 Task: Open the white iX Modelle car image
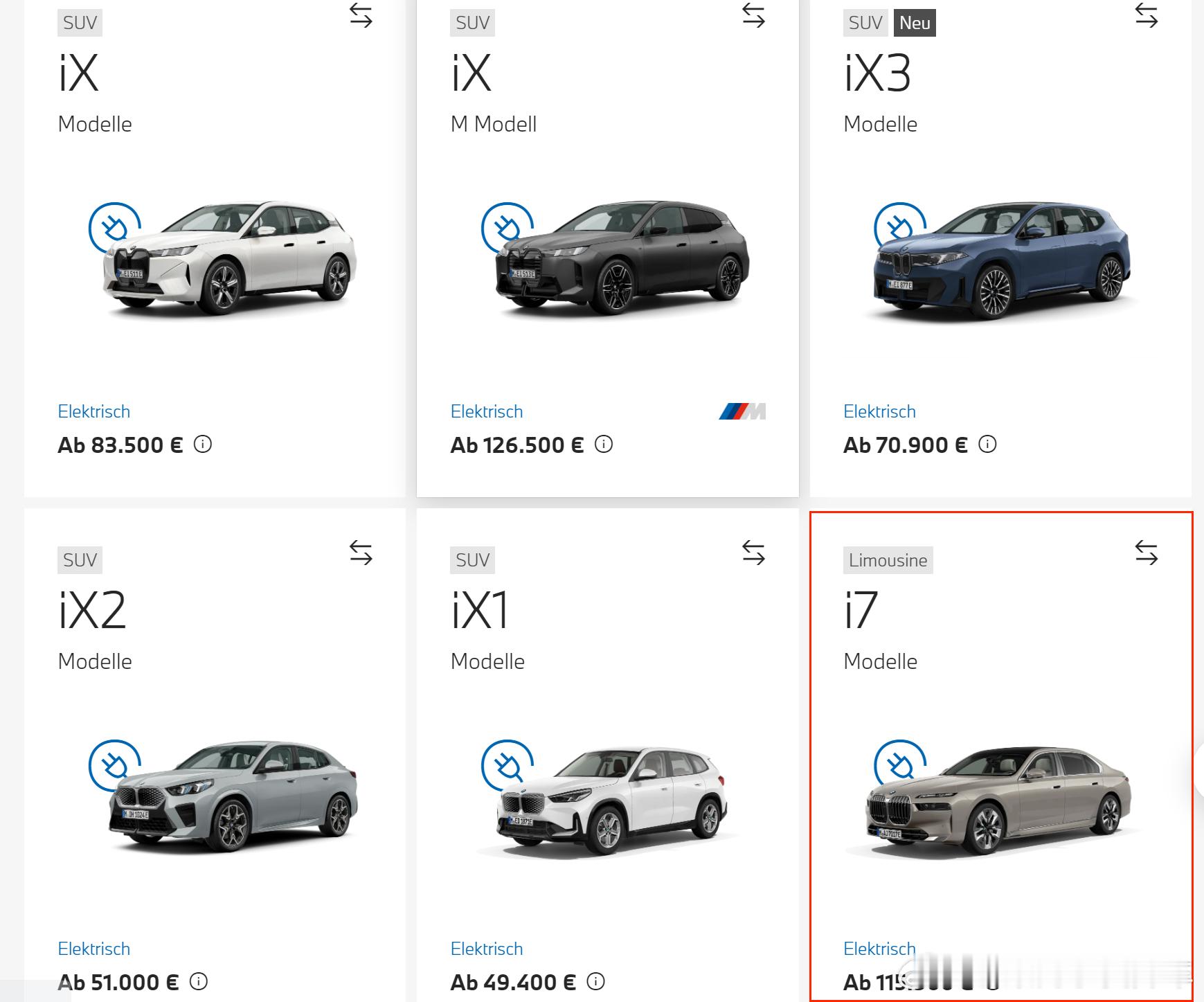pyautogui.click(x=228, y=260)
